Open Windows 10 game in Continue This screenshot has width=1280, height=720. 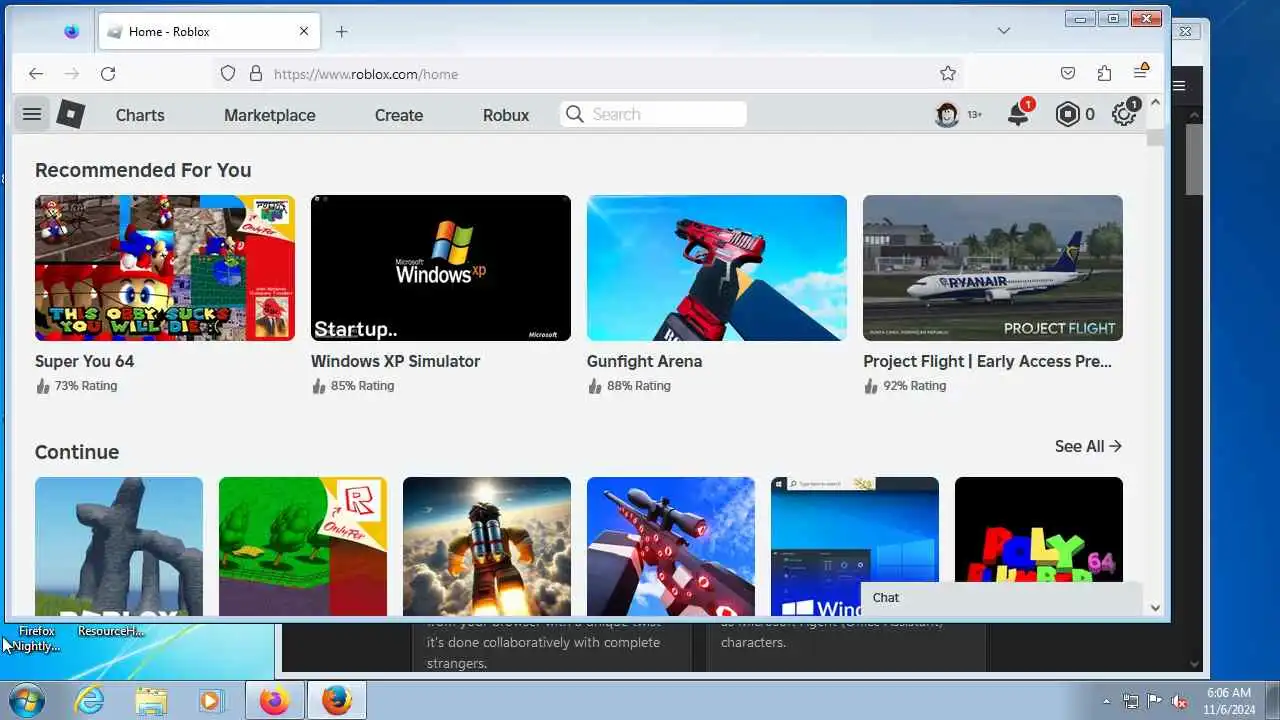[855, 530]
